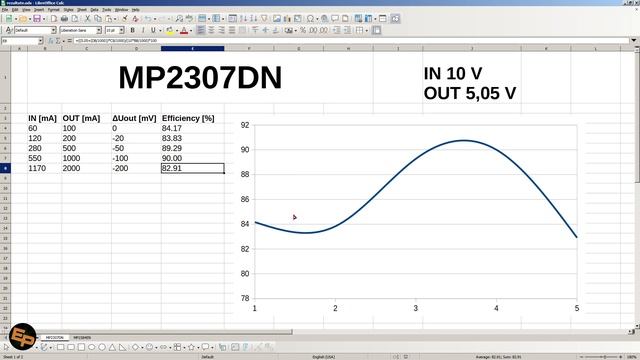Select cell with efficiency 84.17
This screenshot has height=360, width=640.
pos(193,128)
